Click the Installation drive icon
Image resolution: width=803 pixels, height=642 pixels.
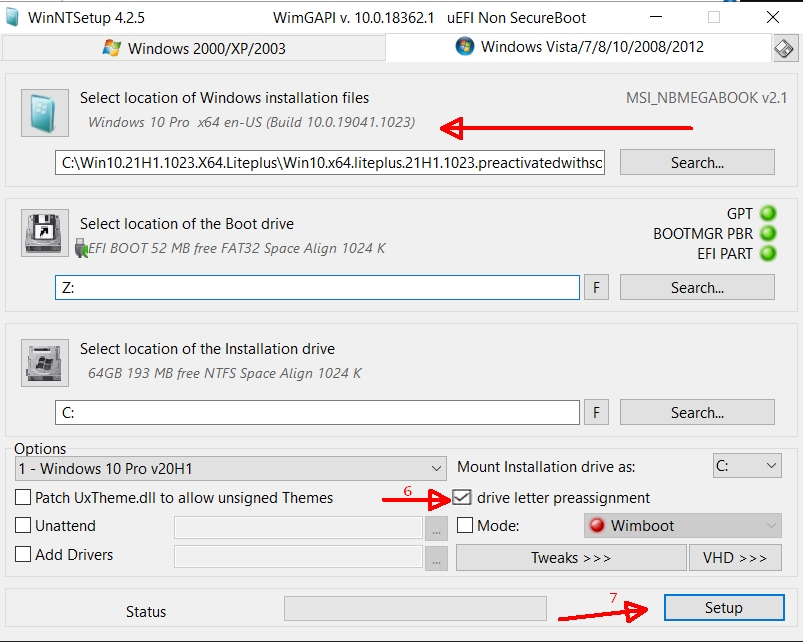[45, 362]
